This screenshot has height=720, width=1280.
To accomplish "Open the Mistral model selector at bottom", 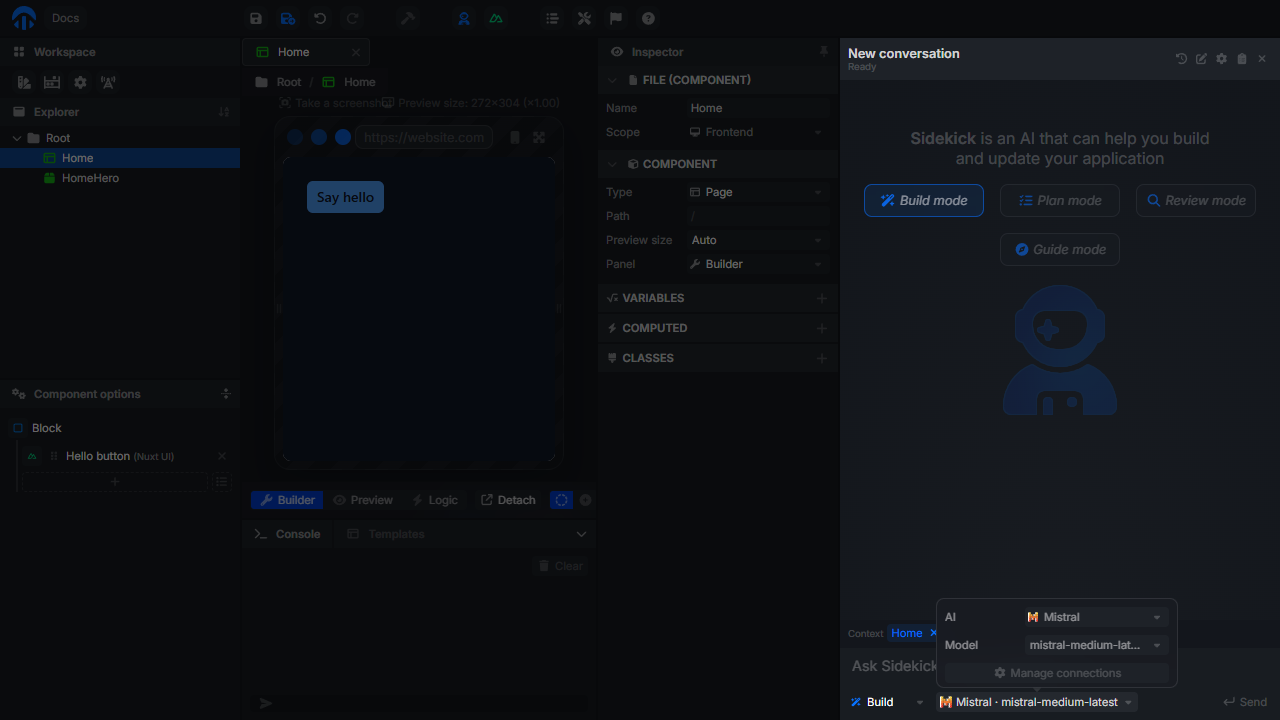I will [x=1037, y=702].
